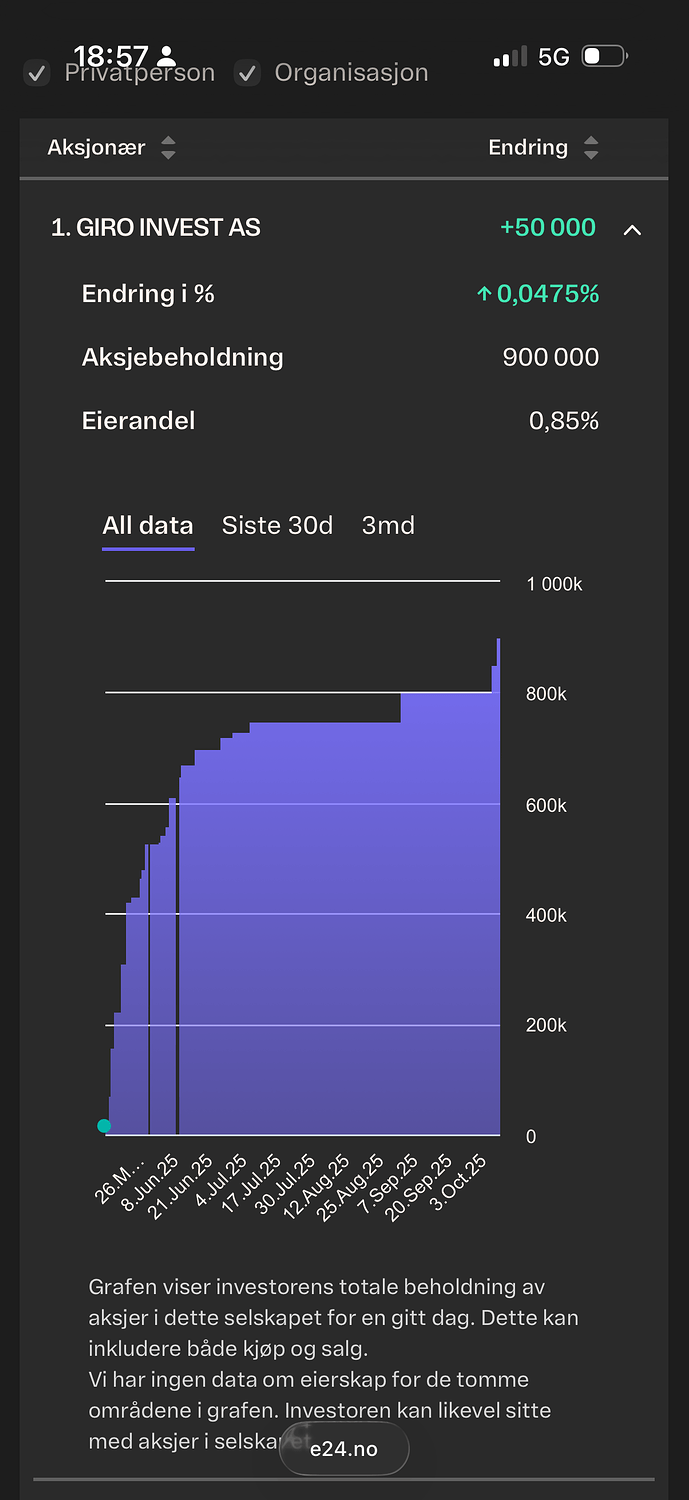Click the Endring column header text
This screenshot has width=689, height=1500.
(x=527, y=148)
